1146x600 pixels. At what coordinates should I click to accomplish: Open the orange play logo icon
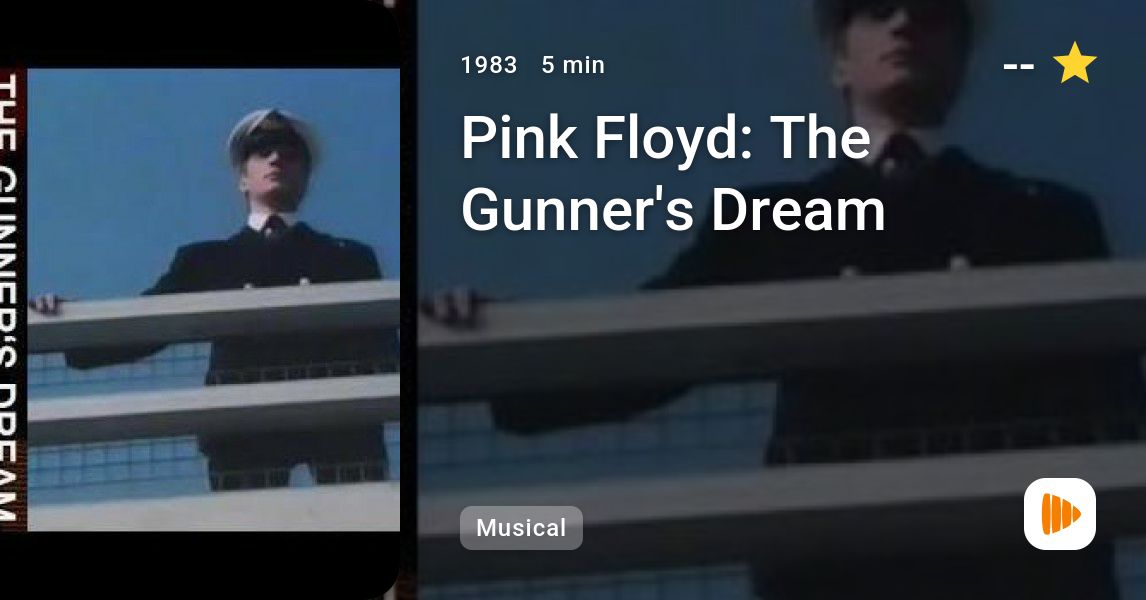pyautogui.click(x=1060, y=514)
